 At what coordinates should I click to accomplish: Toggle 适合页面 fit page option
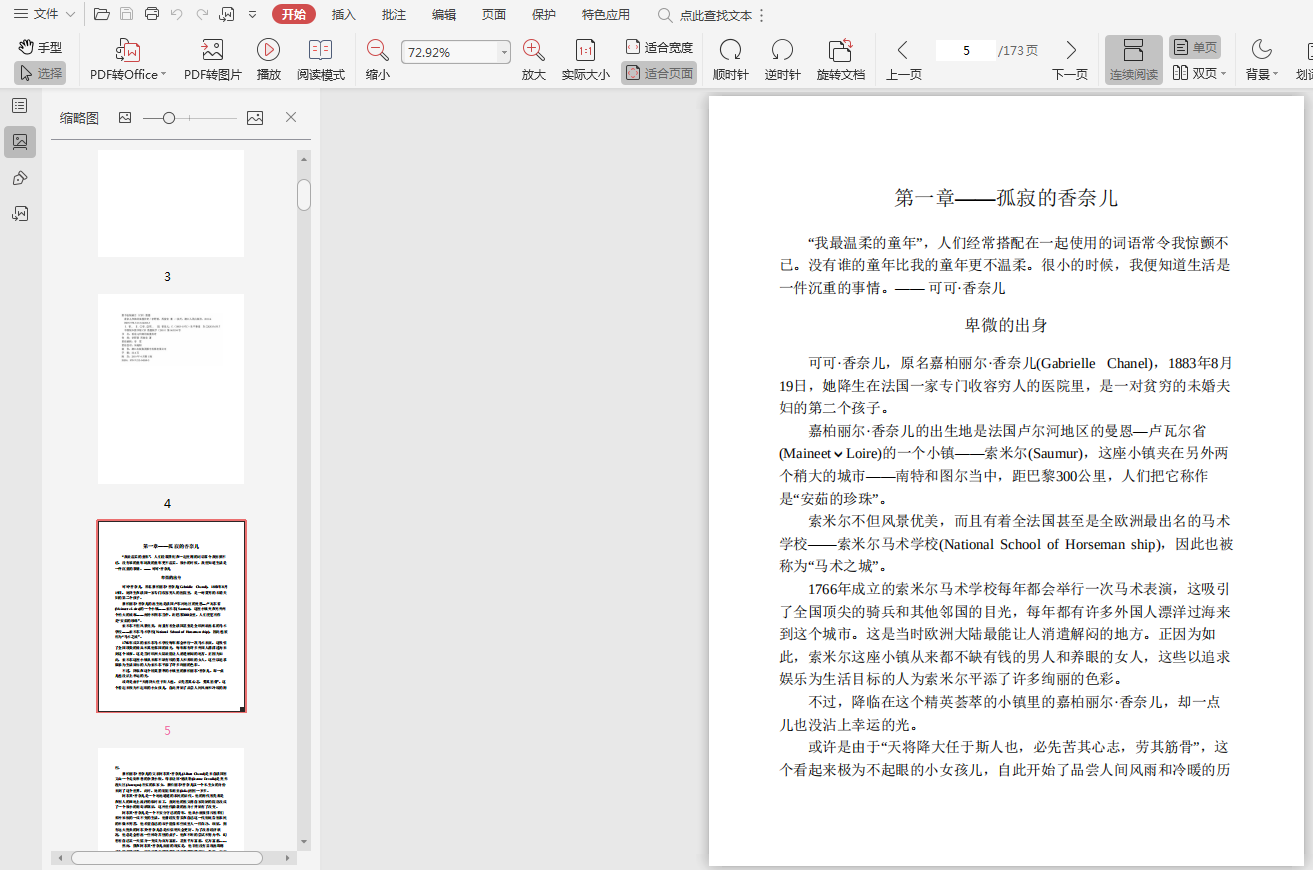click(x=659, y=73)
